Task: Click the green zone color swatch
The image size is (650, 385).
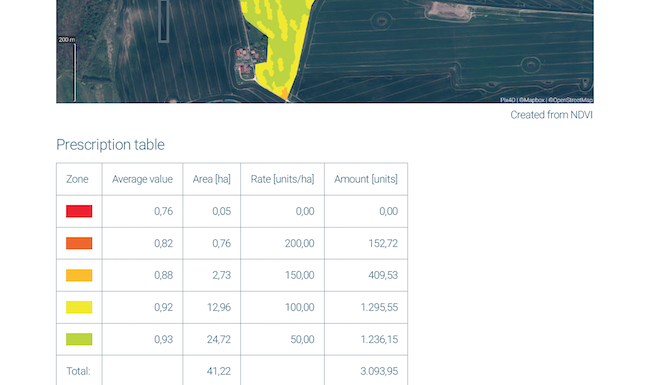Action: (x=79, y=339)
